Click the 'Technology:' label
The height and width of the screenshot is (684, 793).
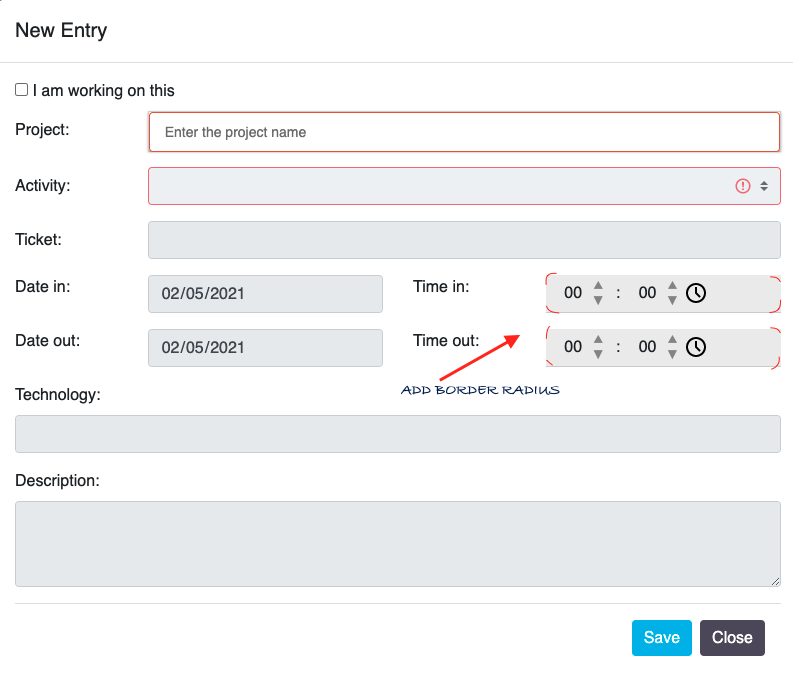pos(58,395)
